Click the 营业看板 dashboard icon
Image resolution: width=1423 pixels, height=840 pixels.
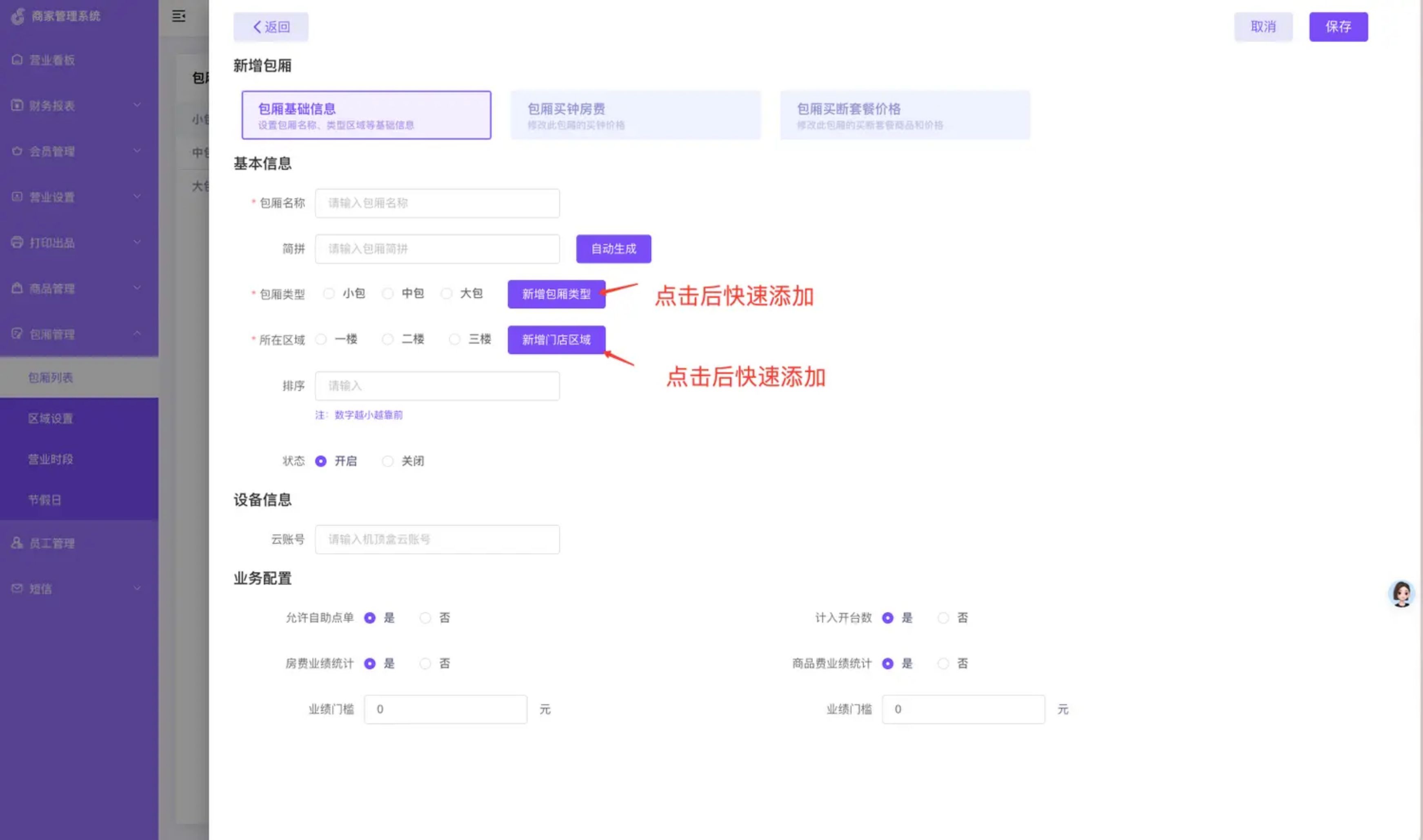point(17,60)
